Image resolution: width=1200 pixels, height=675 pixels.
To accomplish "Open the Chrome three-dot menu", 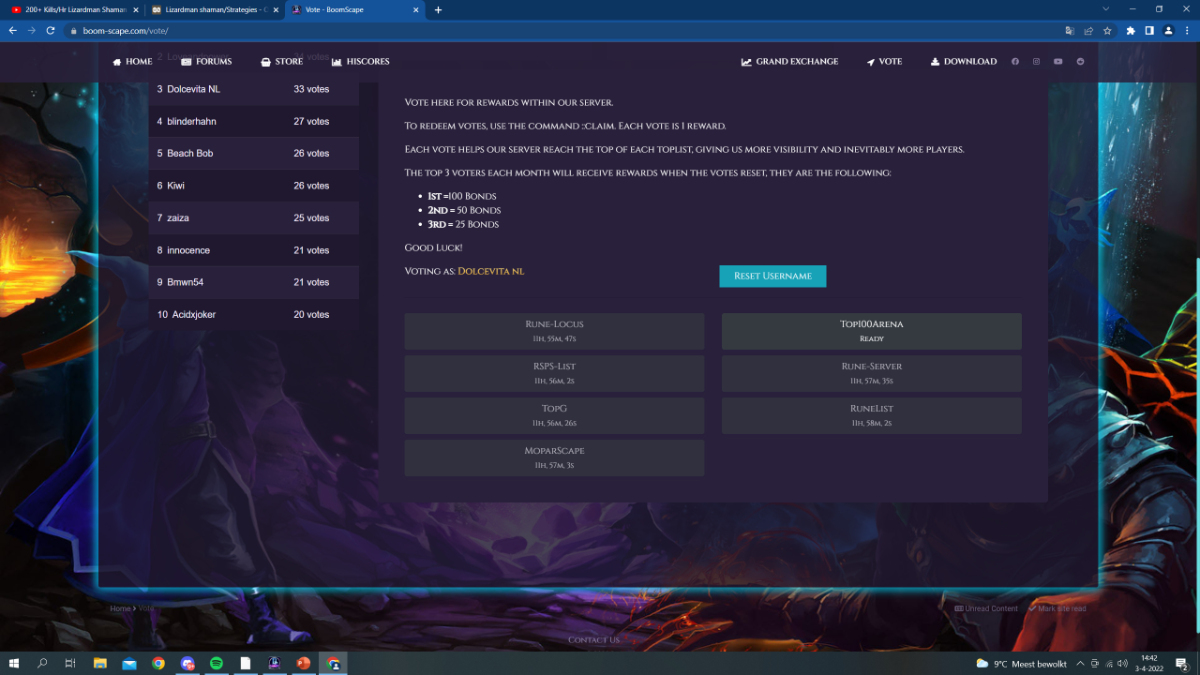I will 1185,31.
